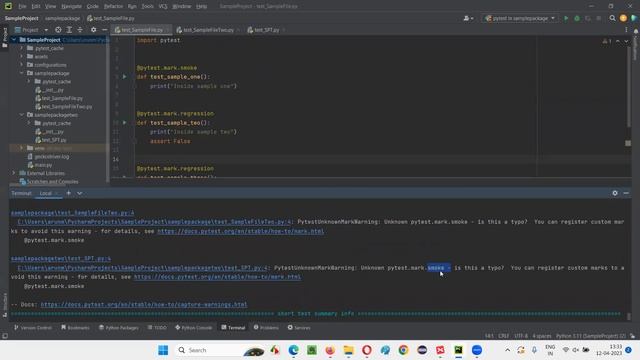This screenshot has width=640, height=360.
Task: Open run configuration dropdown pytest in samplepackage
Action: click(520, 18)
